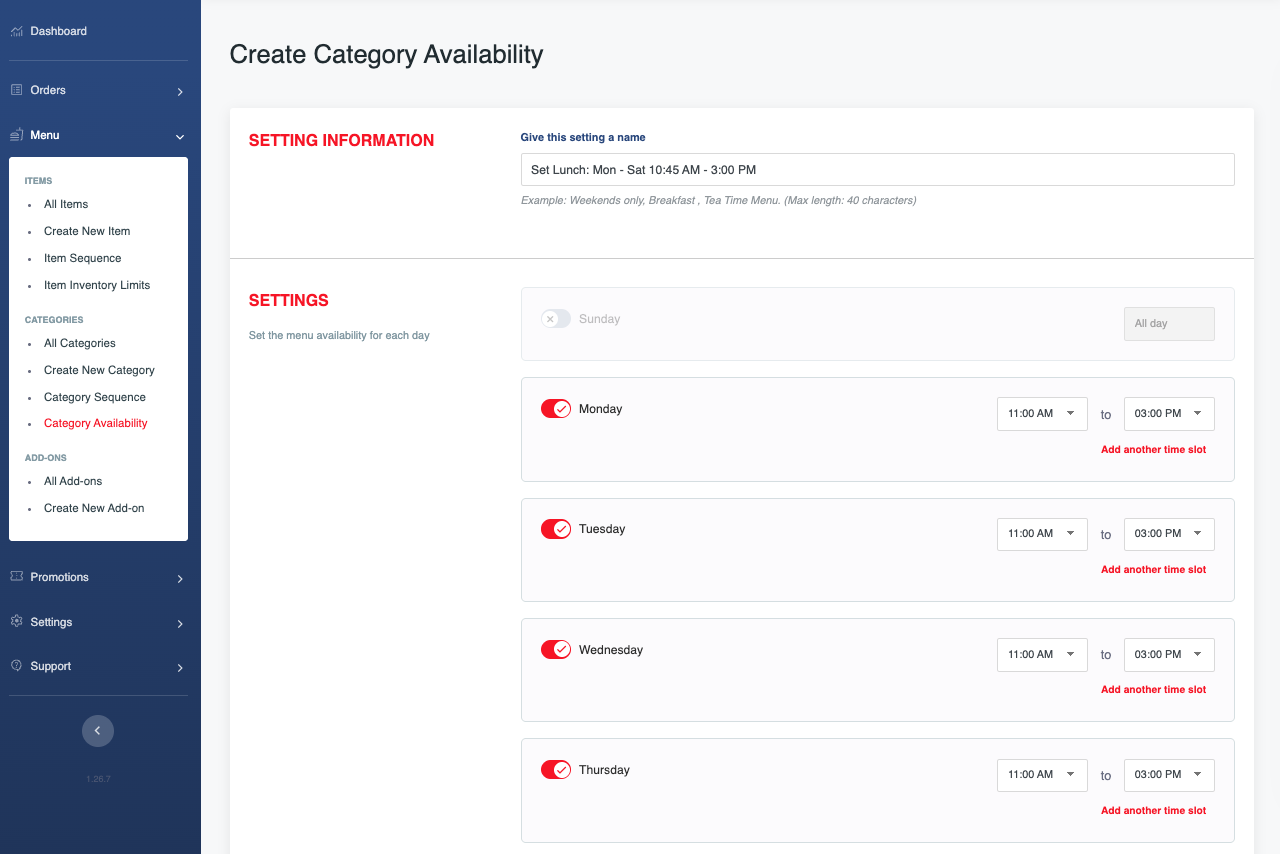Go to Item Inventory Limits
This screenshot has height=854, width=1280.
[x=97, y=285]
